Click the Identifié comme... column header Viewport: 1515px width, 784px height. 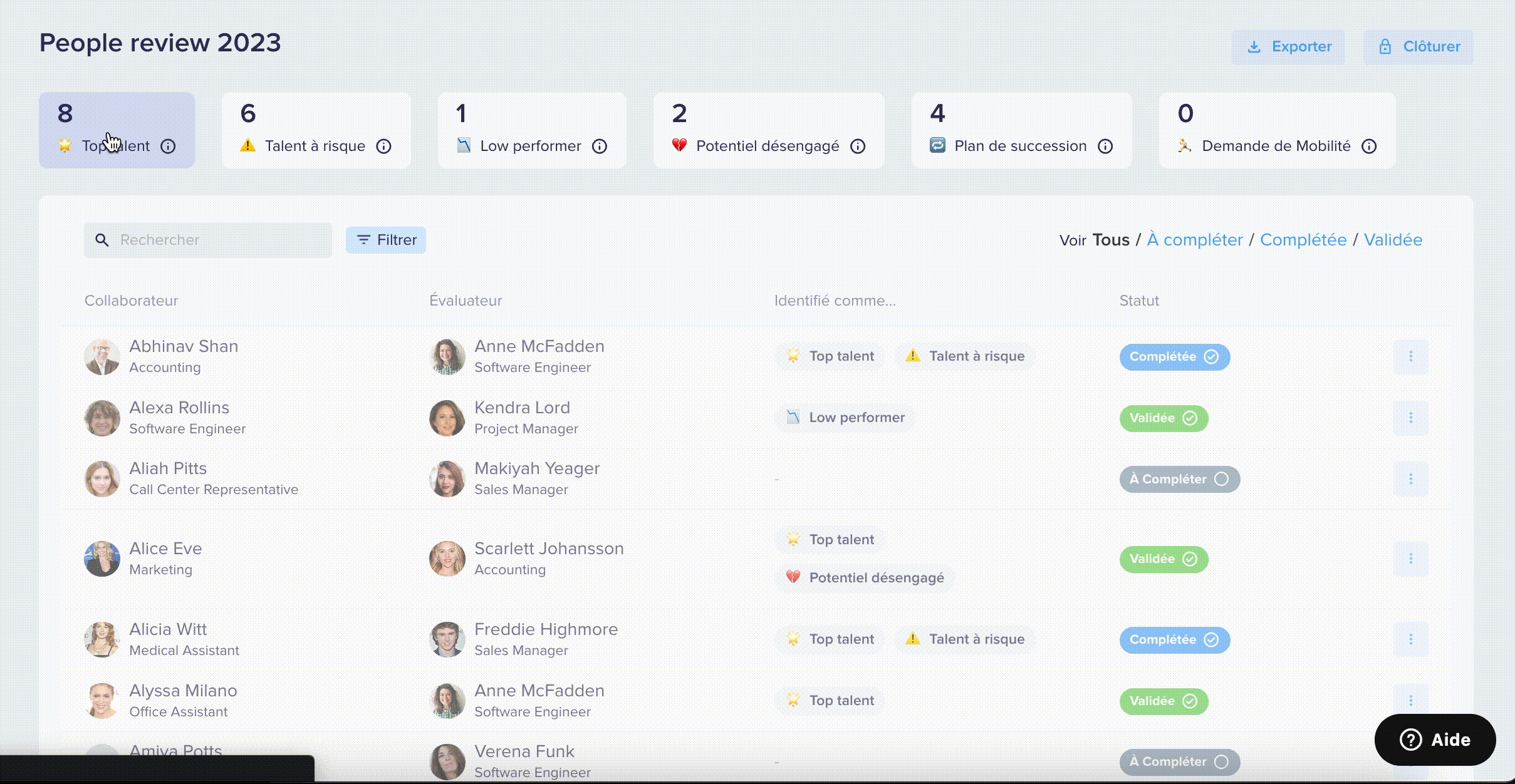coord(835,301)
